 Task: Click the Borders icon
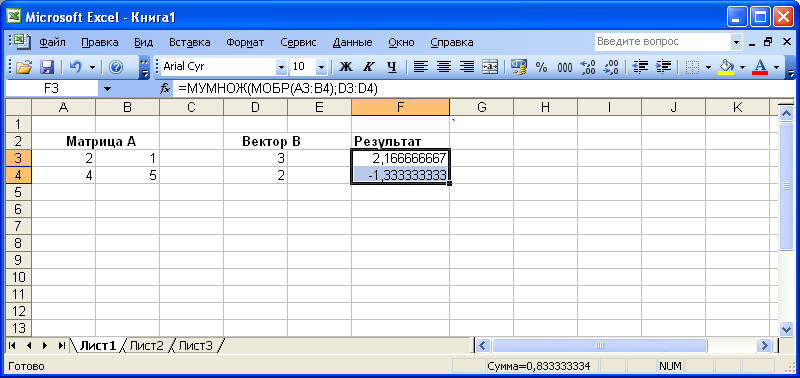692,67
